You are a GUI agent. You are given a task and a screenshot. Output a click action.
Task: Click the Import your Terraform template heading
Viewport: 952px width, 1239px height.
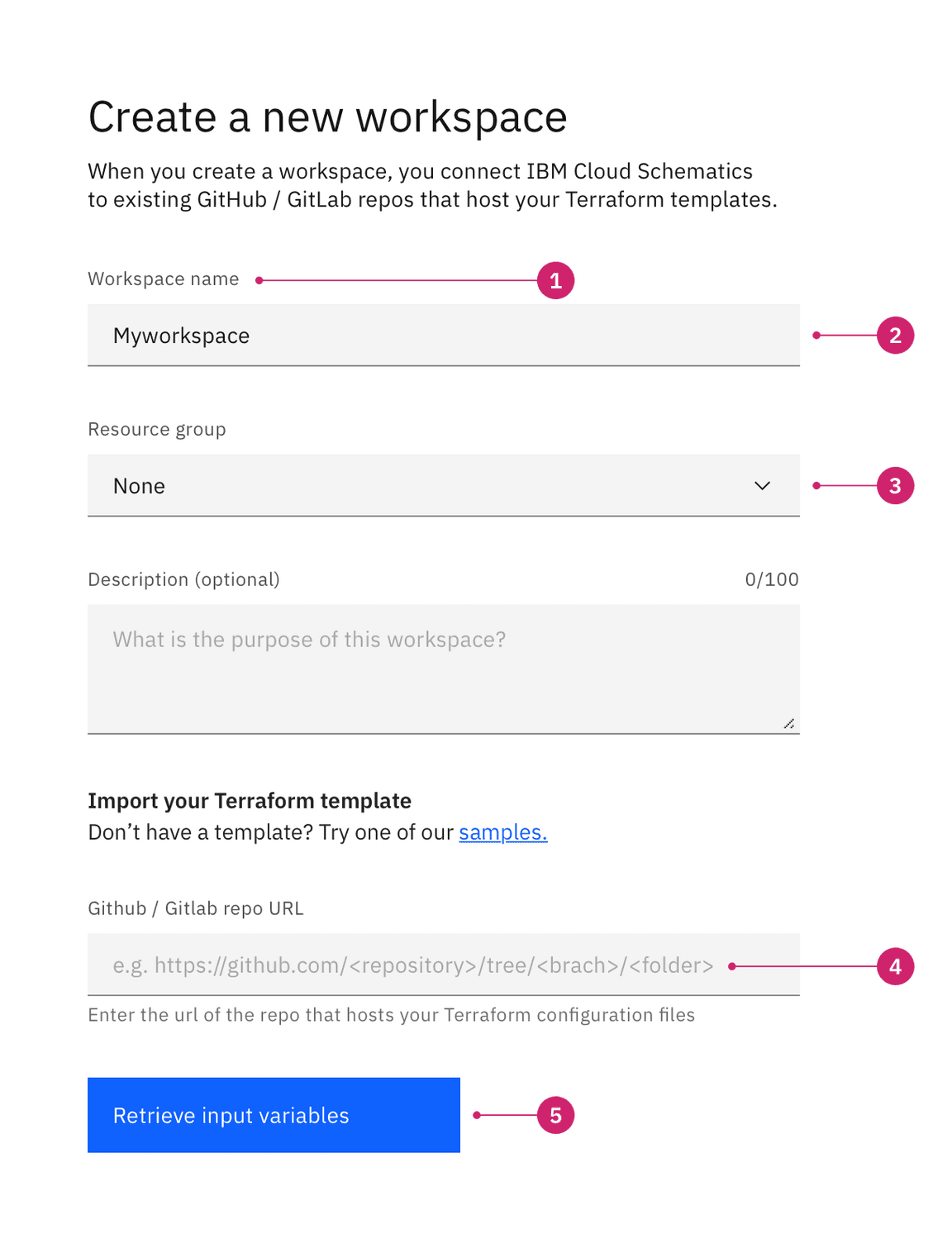click(x=250, y=801)
